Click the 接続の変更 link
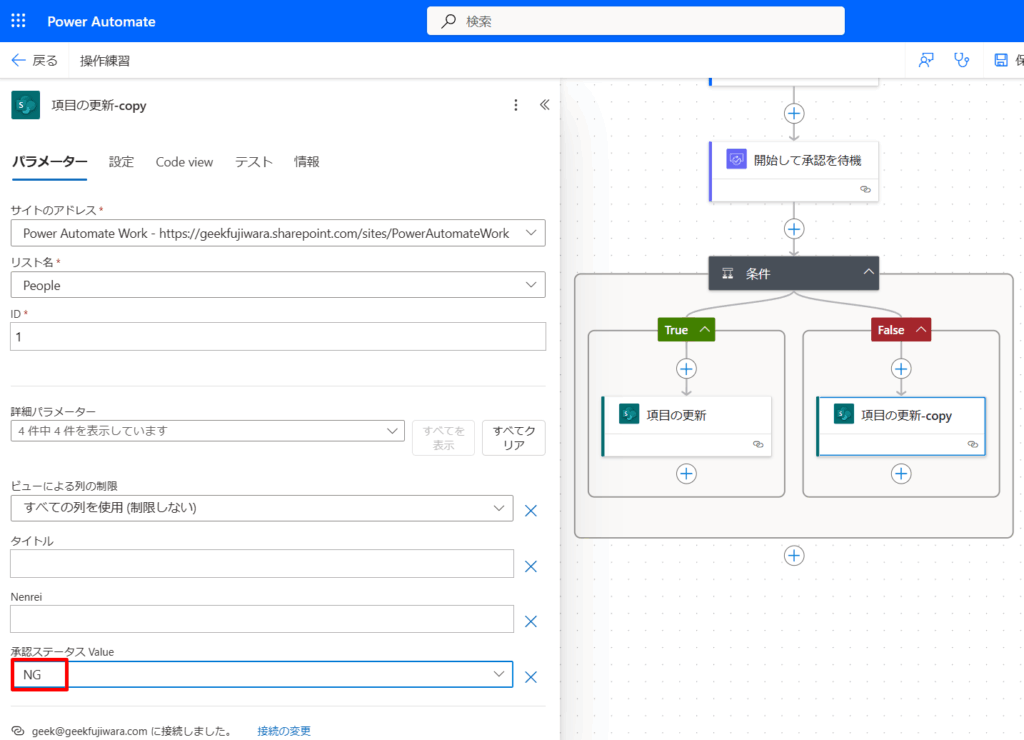 tap(284, 731)
